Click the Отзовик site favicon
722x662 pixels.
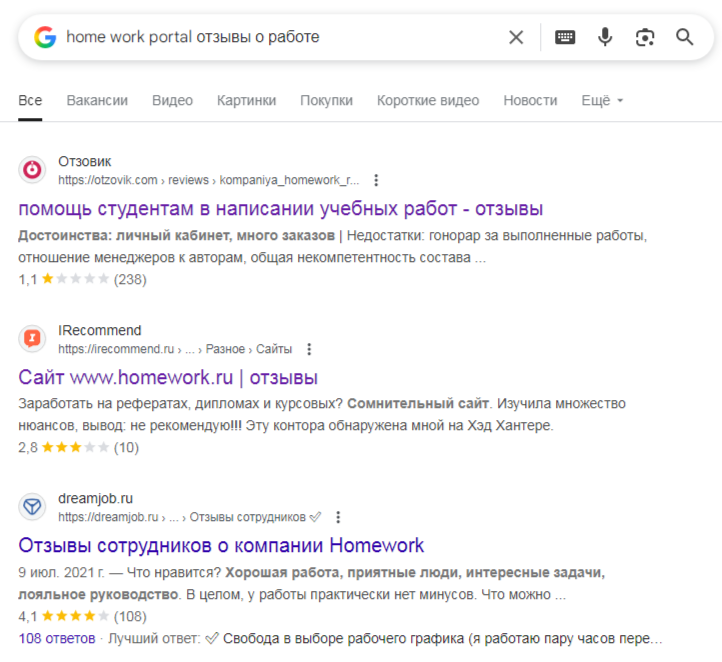click(x=33, y=170)
